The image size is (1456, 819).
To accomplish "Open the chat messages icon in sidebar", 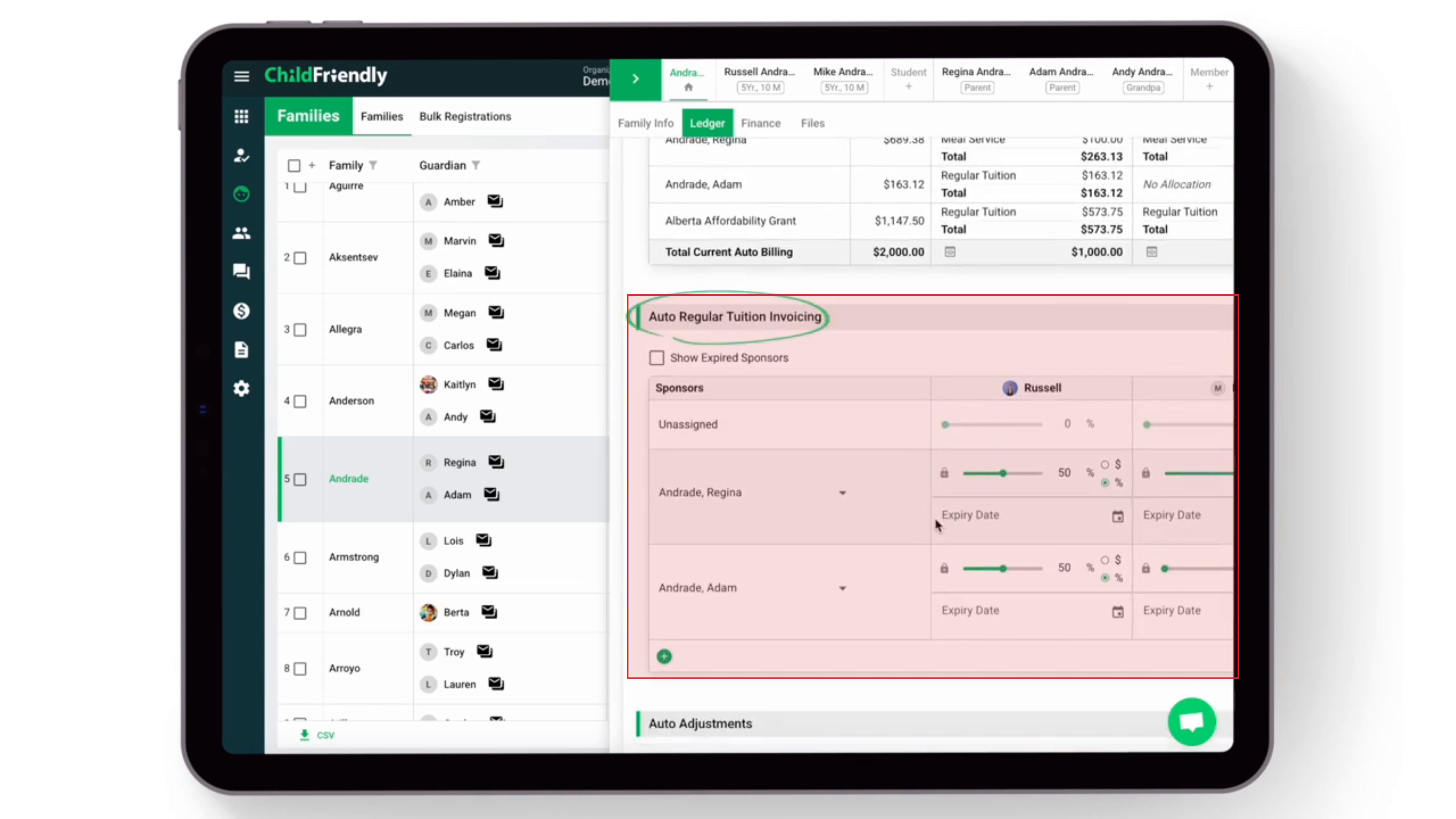I will coord(241,272).
